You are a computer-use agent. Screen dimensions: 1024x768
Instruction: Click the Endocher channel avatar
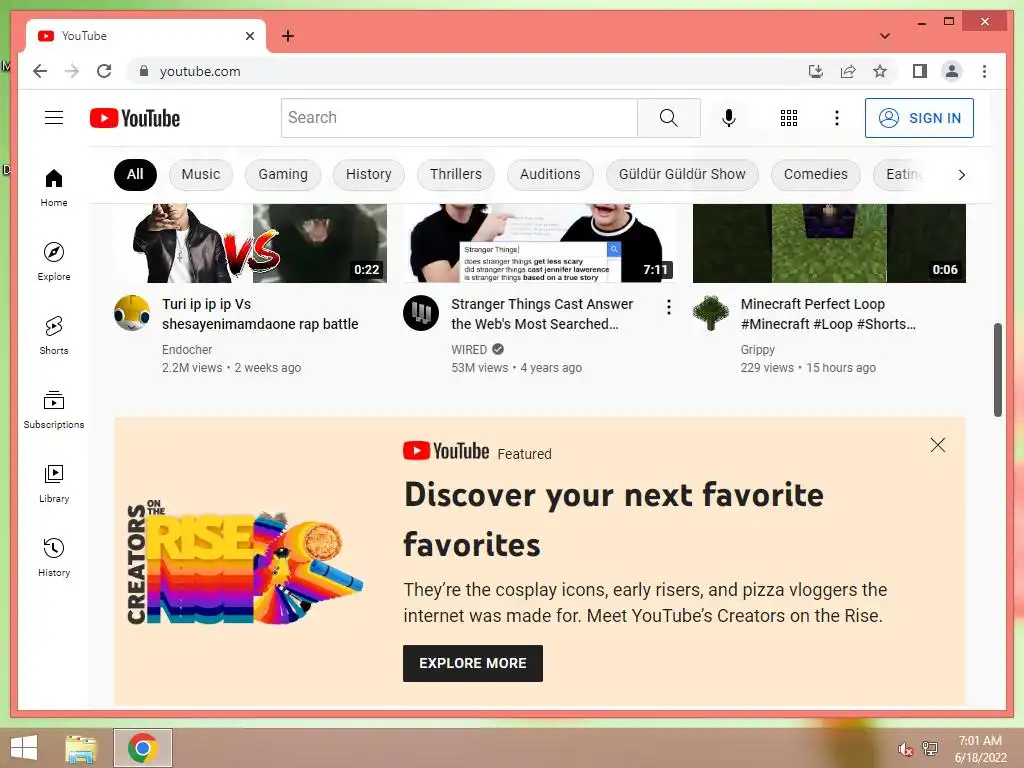point(132,313)
